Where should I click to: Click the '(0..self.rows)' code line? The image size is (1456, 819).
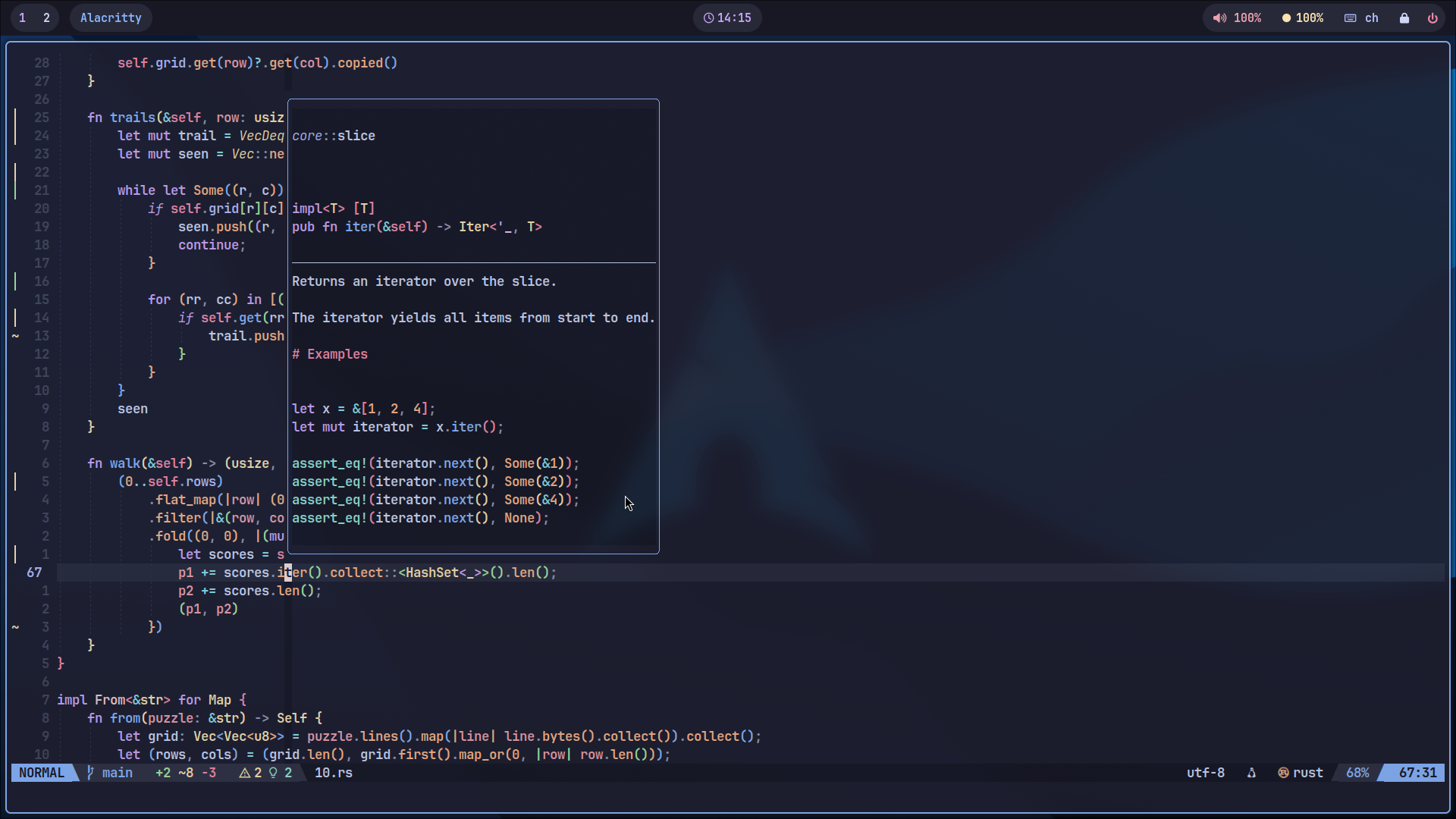[171, 482]
